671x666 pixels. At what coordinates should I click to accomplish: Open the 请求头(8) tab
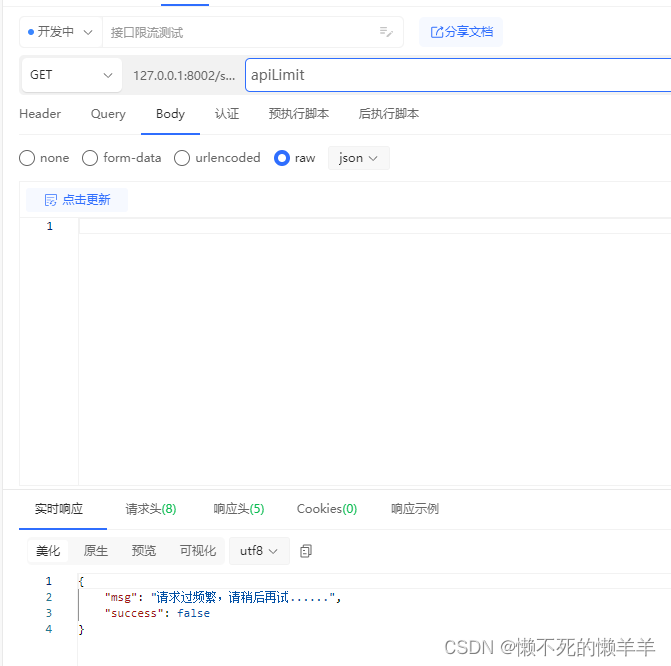point(151,509)
